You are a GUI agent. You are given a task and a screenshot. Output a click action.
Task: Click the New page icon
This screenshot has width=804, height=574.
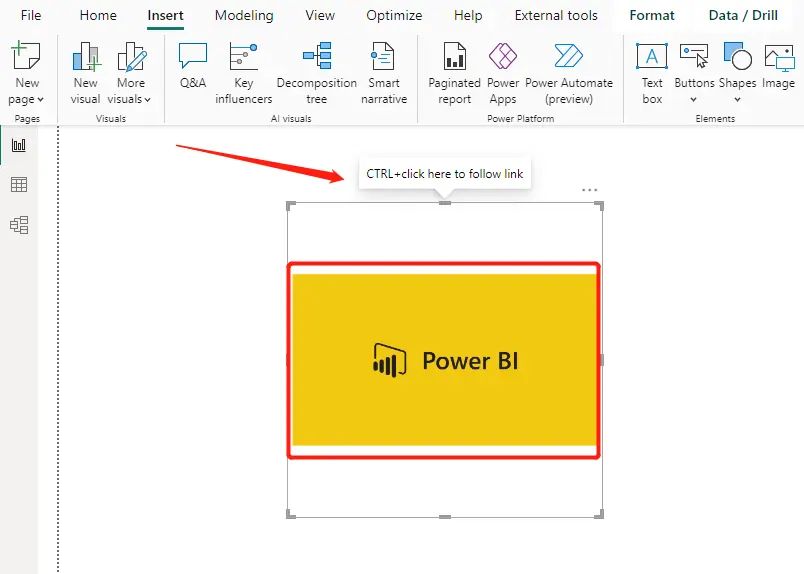[26, 55]
